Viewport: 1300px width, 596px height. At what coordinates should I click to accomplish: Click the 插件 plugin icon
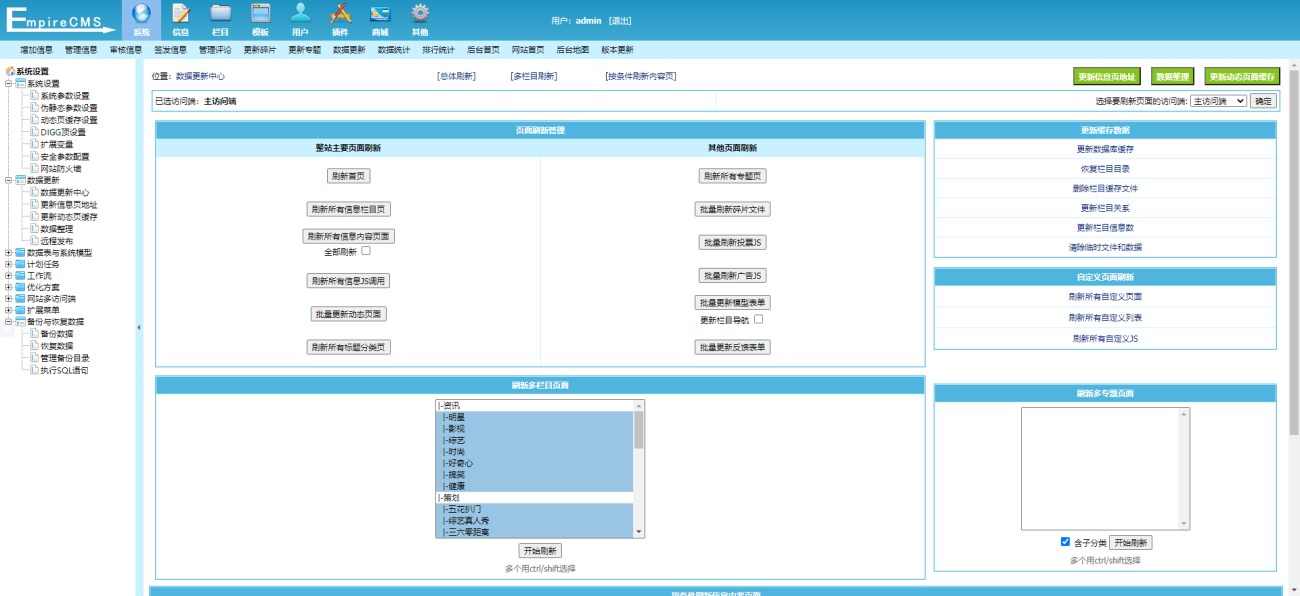click(x=340, y=14)
